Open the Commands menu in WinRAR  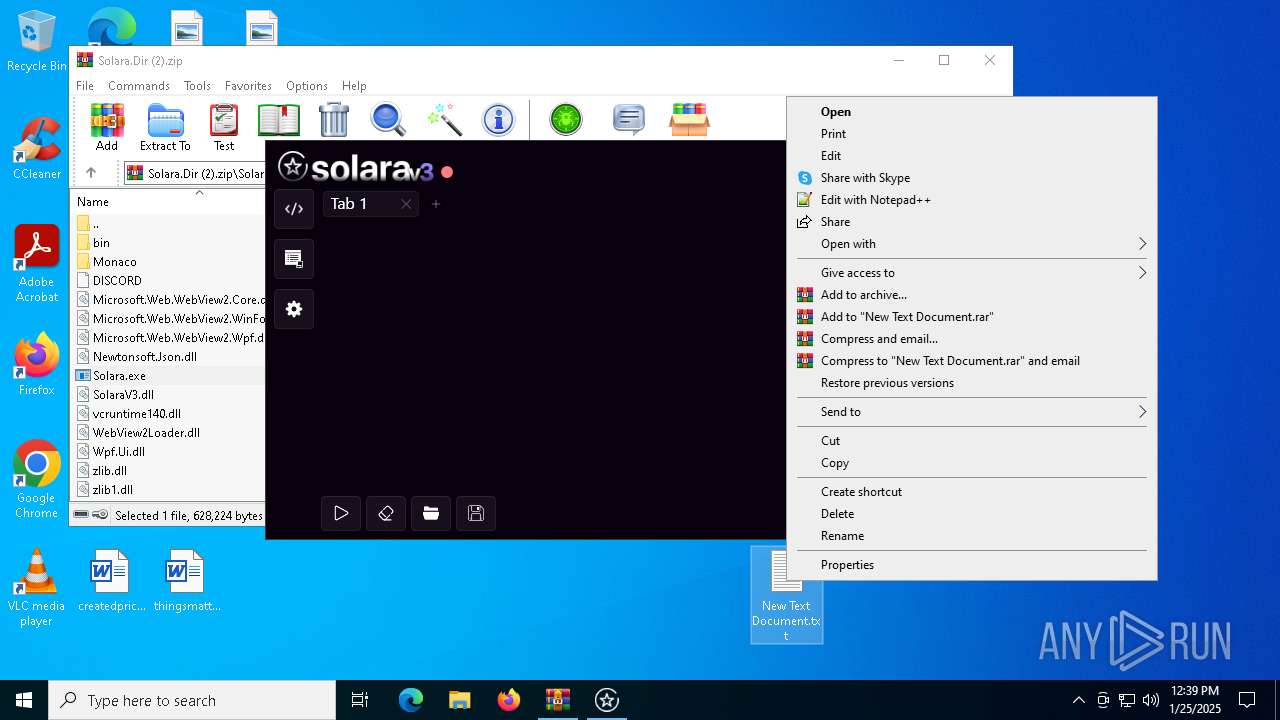coord(139,86)
